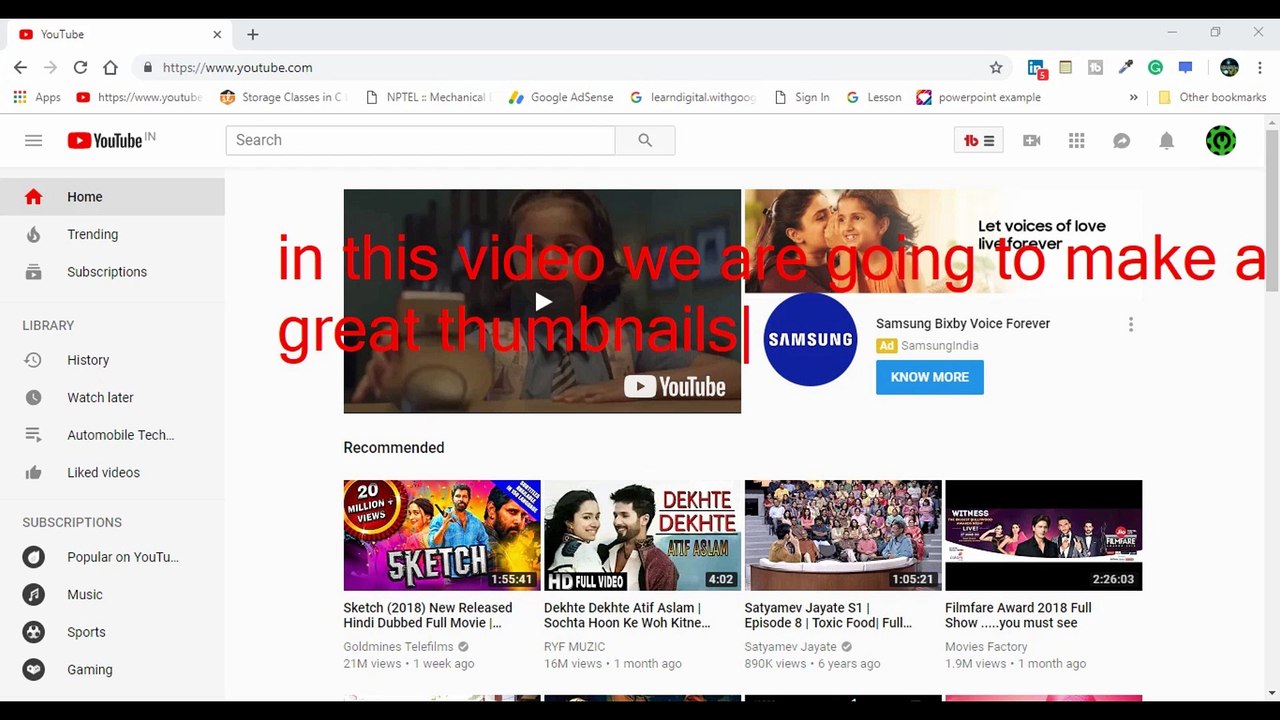Open the Movies Factory channel
The height and width of the screenshot is (720, 1280).
click(x=986, y=647)
